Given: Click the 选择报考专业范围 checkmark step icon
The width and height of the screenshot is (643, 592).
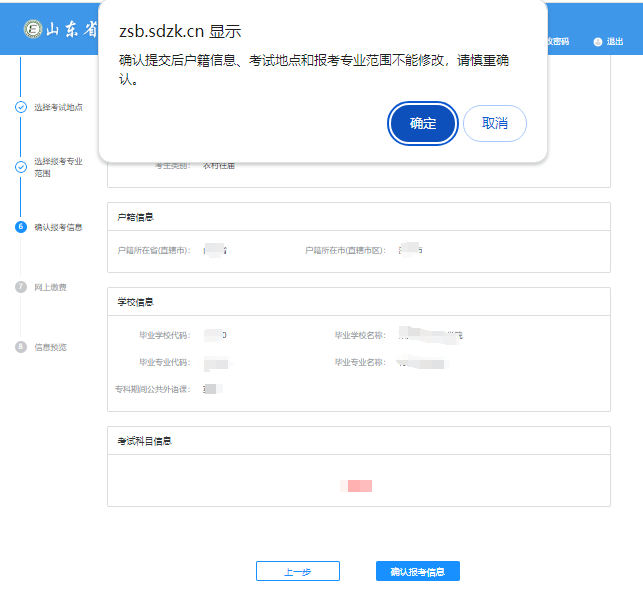Looking at the screenshot, I should coord(21,167).
